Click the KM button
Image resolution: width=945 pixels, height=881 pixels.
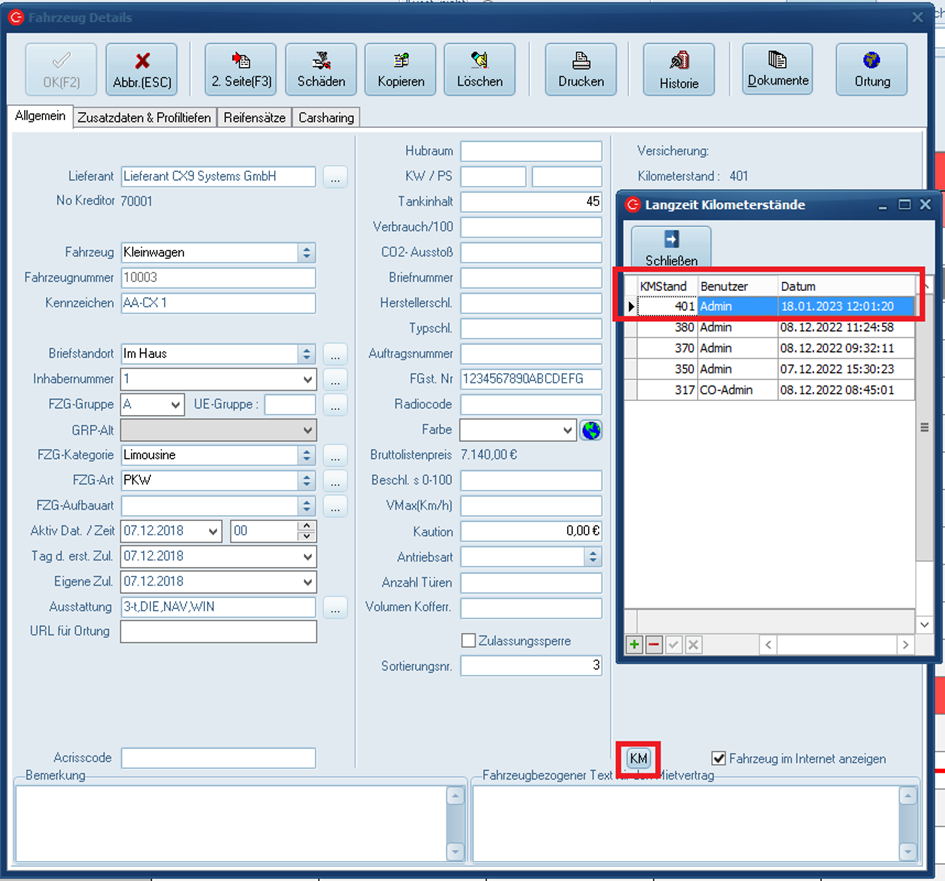(x=637, y=759)
